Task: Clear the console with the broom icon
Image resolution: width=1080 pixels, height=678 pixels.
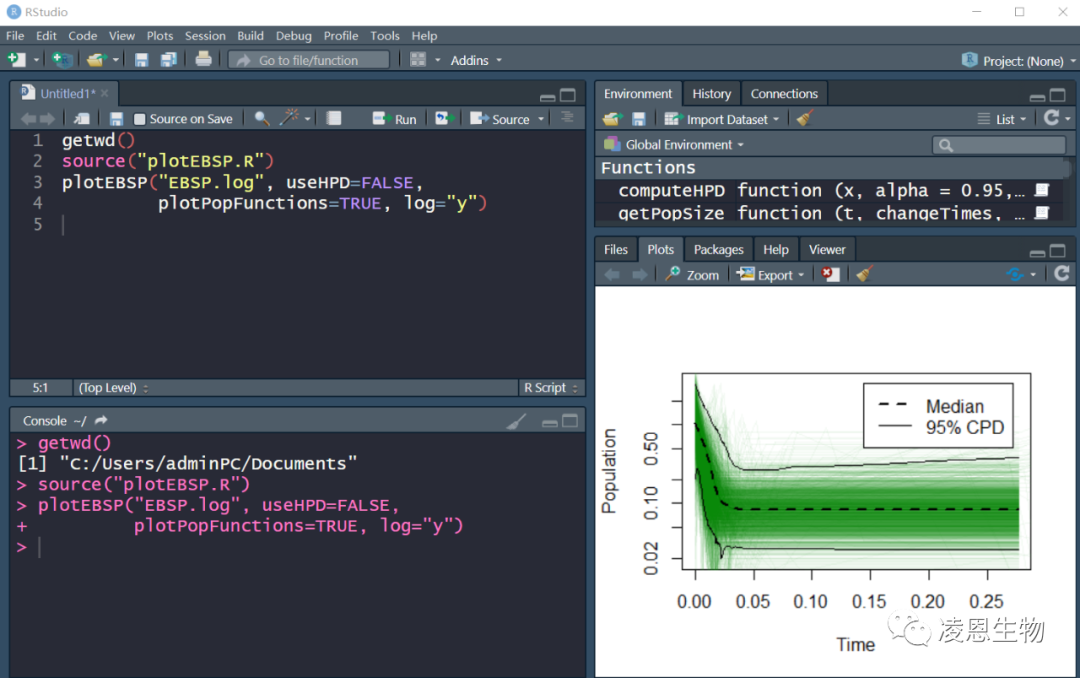Action: pos(516,421)
